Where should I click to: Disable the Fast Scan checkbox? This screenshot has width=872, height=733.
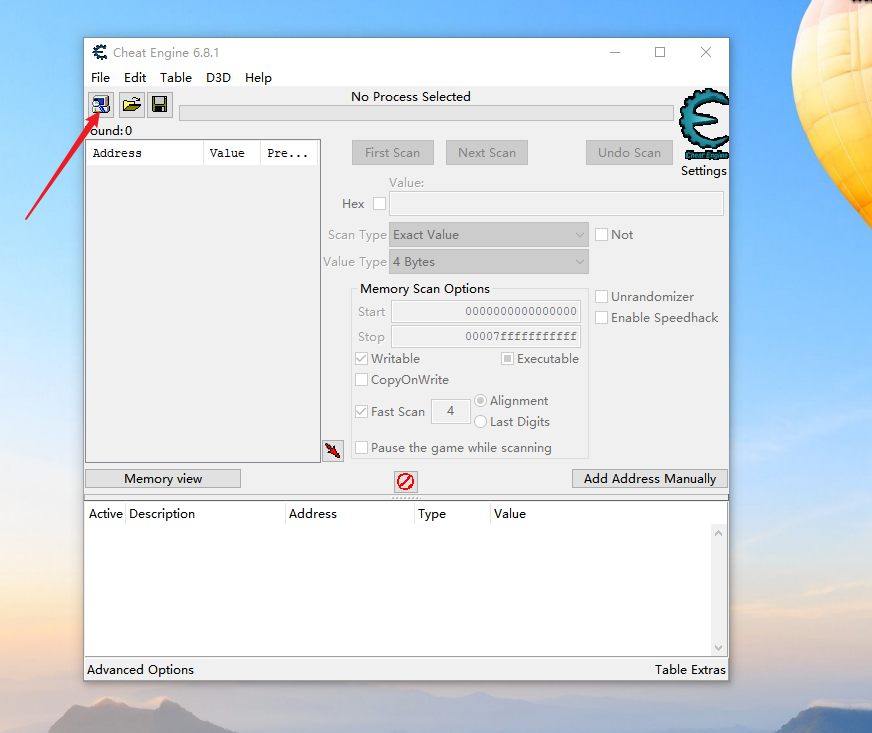[361, 412]
